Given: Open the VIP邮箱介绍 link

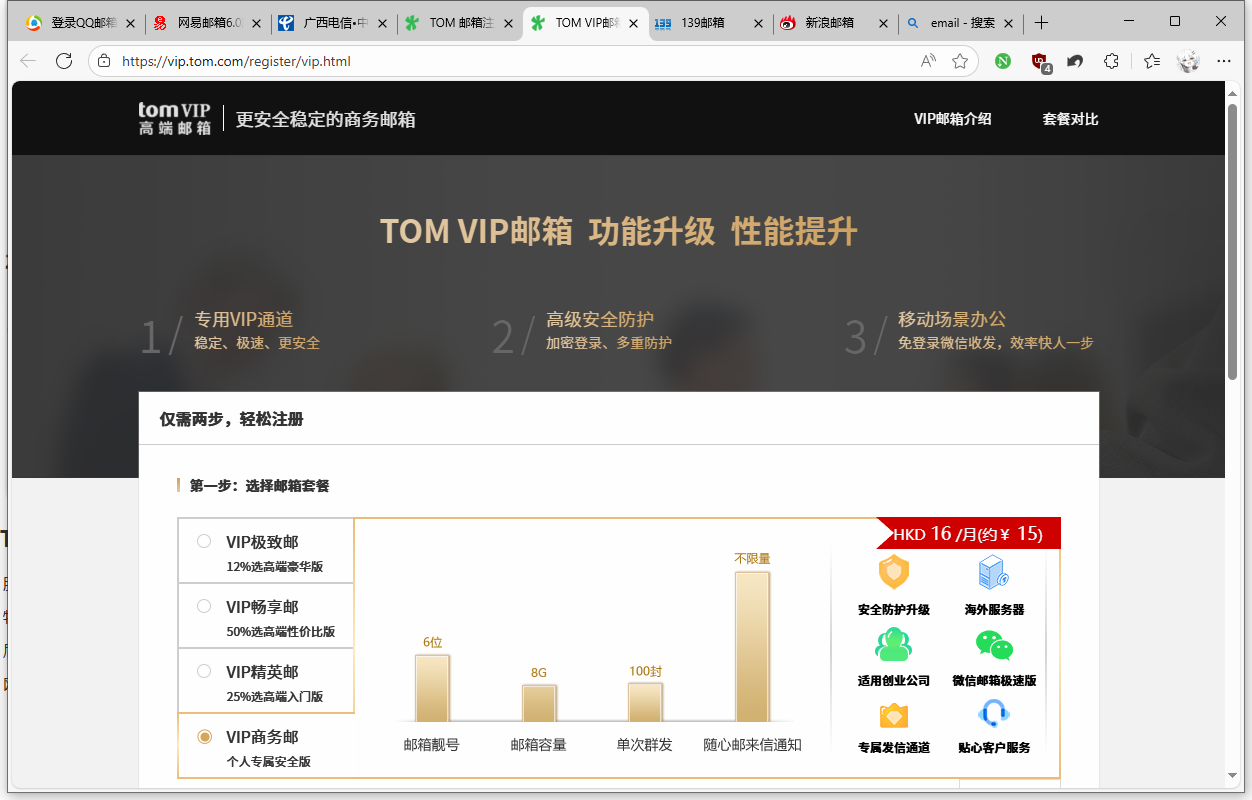Looking at the screenshot, I should (x=952, y=119).
